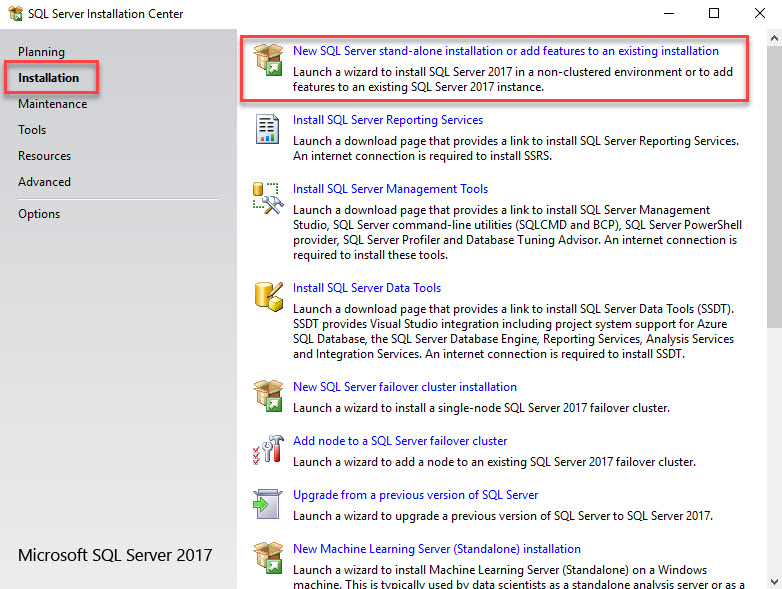Click the text "Launch a wizard to upgrade a previous version"
This screenshot has width=782, height=589.
pyautogui.click(x=420, y=516)
